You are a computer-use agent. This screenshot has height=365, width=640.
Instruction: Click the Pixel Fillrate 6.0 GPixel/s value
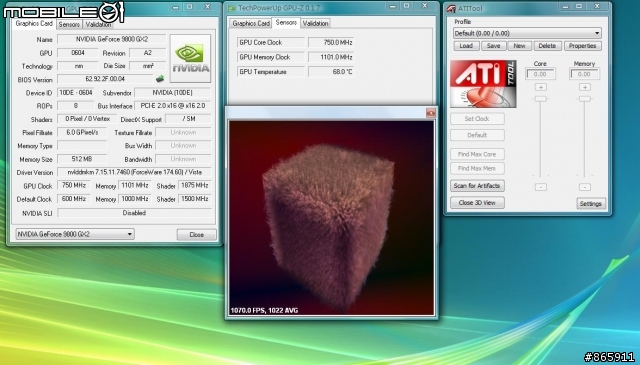[82, 132]
